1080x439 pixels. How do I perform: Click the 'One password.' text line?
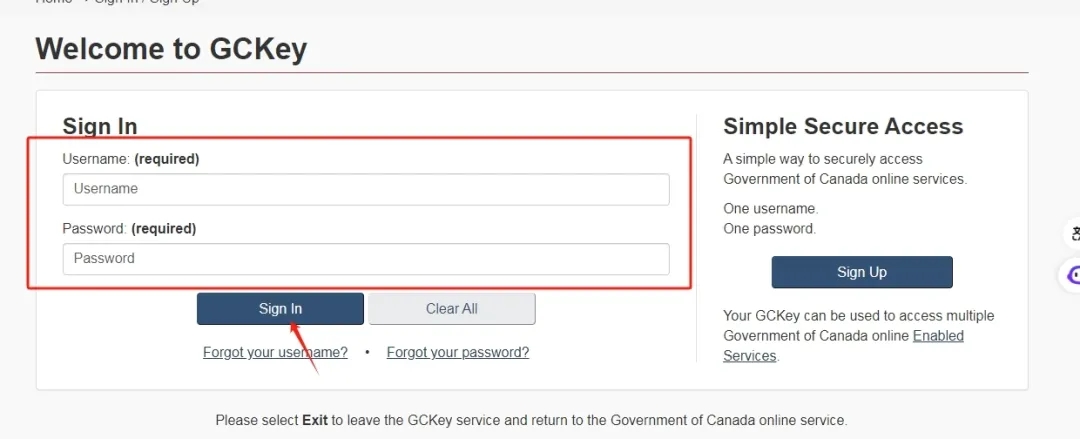769,228
